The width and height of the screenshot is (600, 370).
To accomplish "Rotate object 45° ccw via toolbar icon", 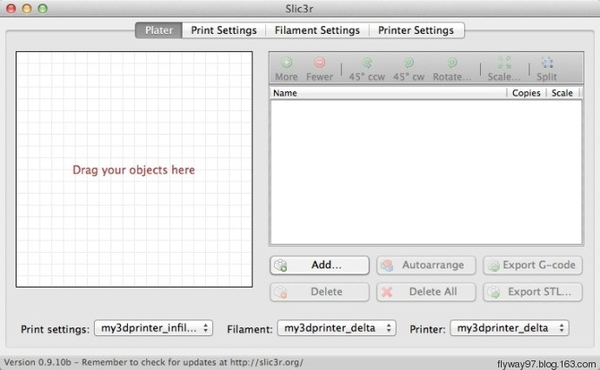I will (x=367, y=62).
